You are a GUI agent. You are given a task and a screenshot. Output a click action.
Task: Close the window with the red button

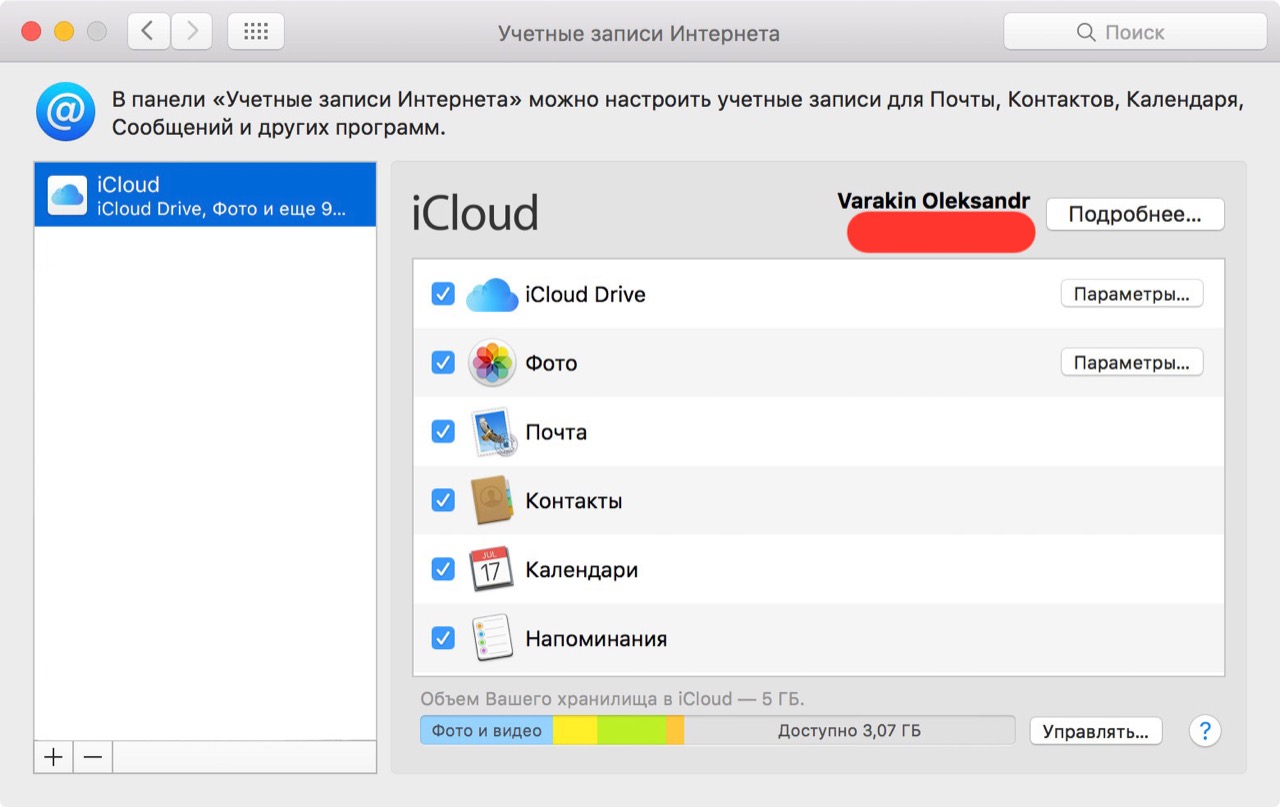(31, 32)
